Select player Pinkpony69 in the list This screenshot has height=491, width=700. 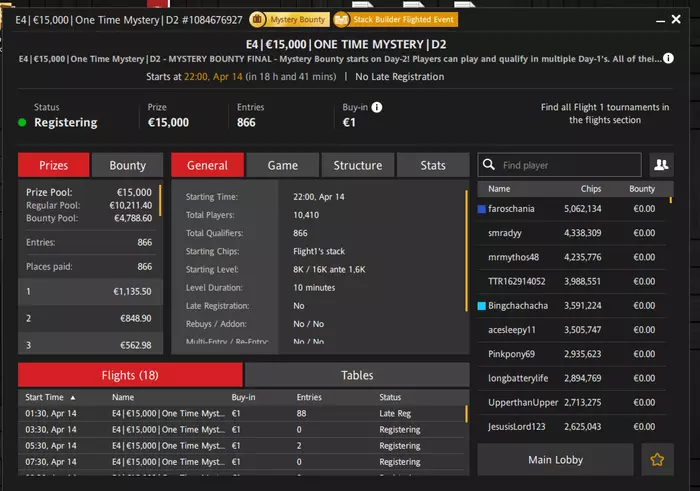click(x=572, y=354)
